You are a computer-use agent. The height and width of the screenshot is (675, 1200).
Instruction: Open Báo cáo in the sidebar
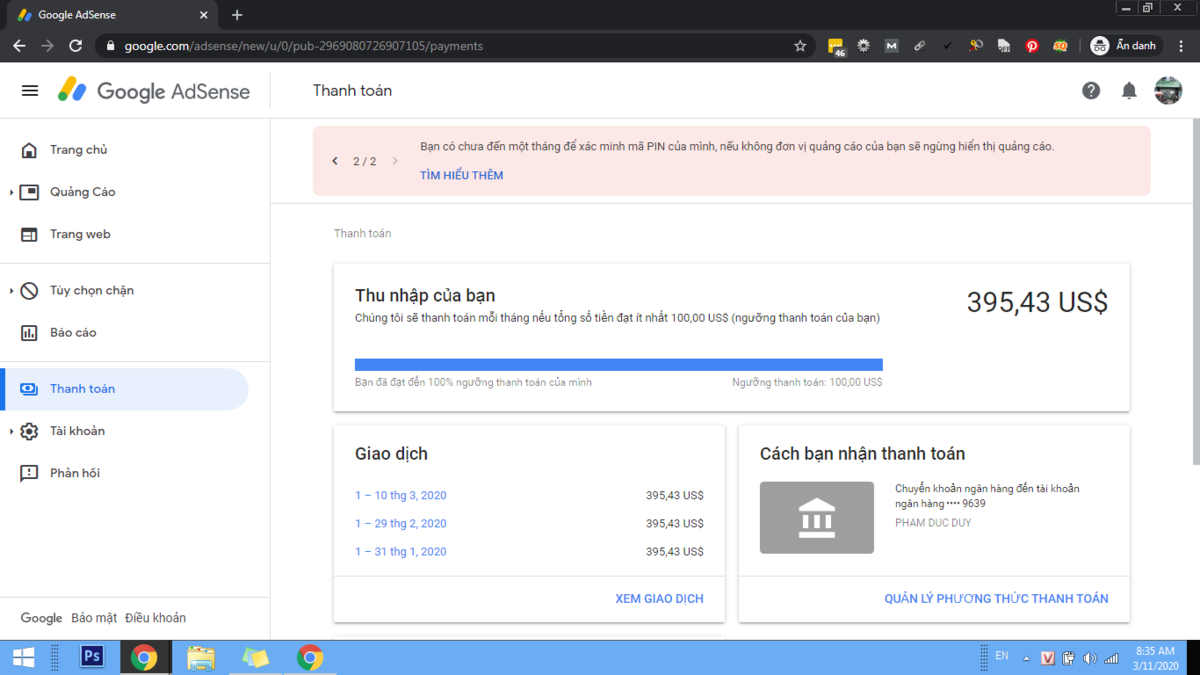73,333
